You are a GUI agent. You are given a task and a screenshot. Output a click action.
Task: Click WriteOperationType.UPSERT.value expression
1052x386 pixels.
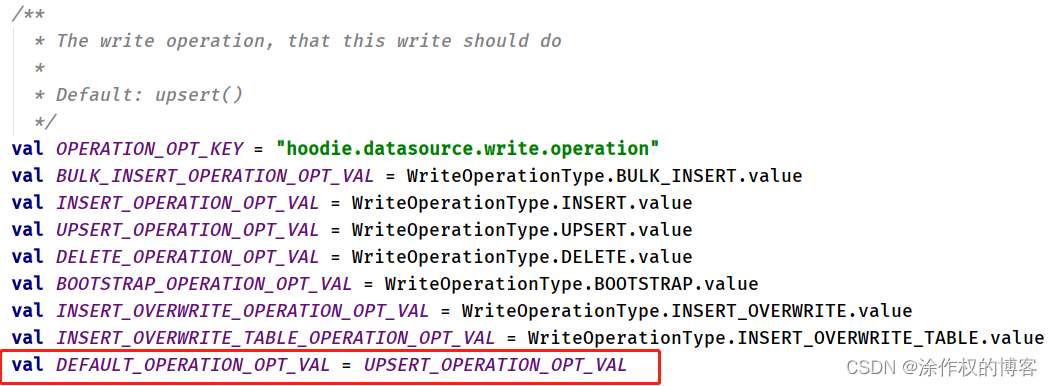[x=522, y=230]
